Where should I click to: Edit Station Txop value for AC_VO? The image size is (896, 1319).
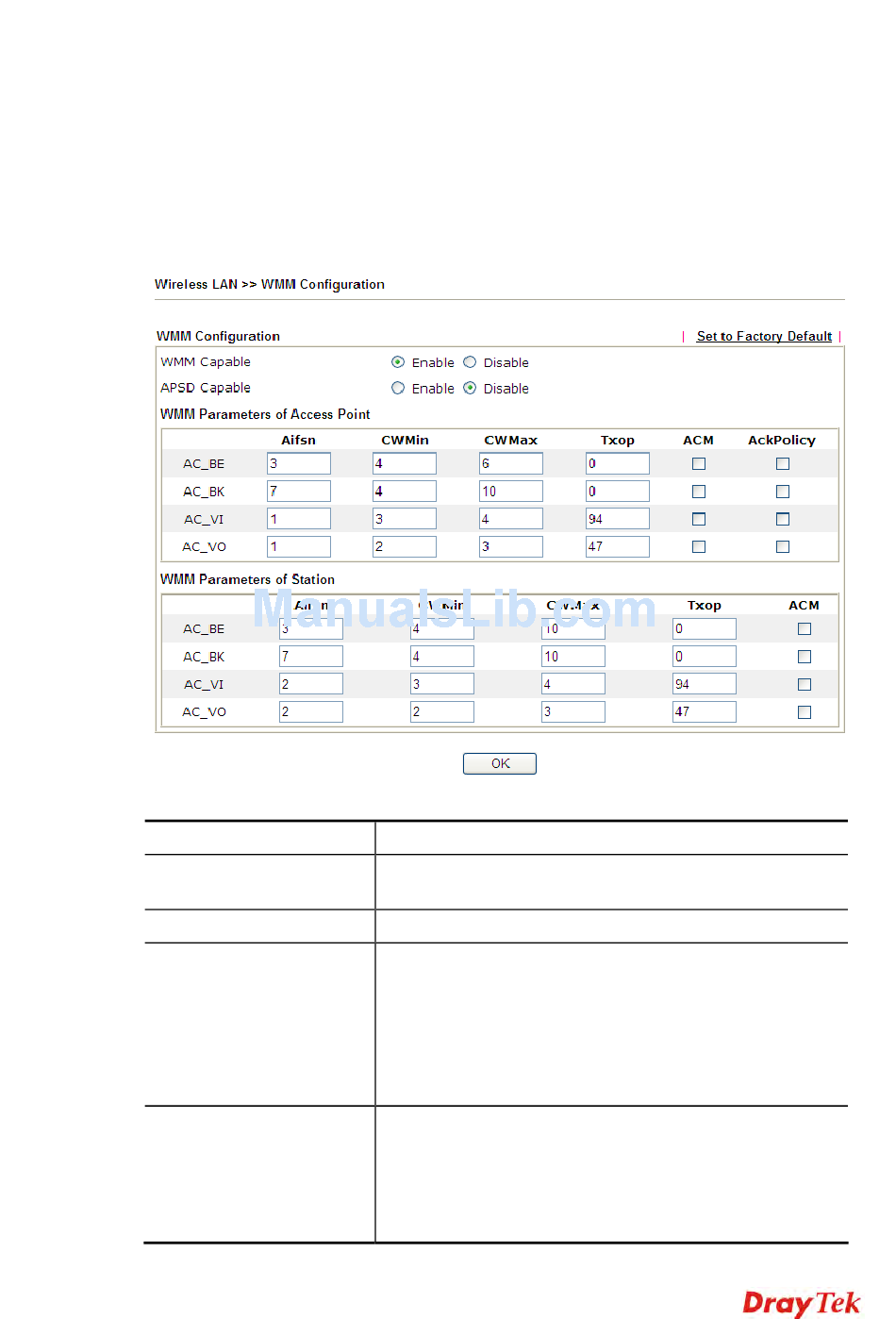705,712
